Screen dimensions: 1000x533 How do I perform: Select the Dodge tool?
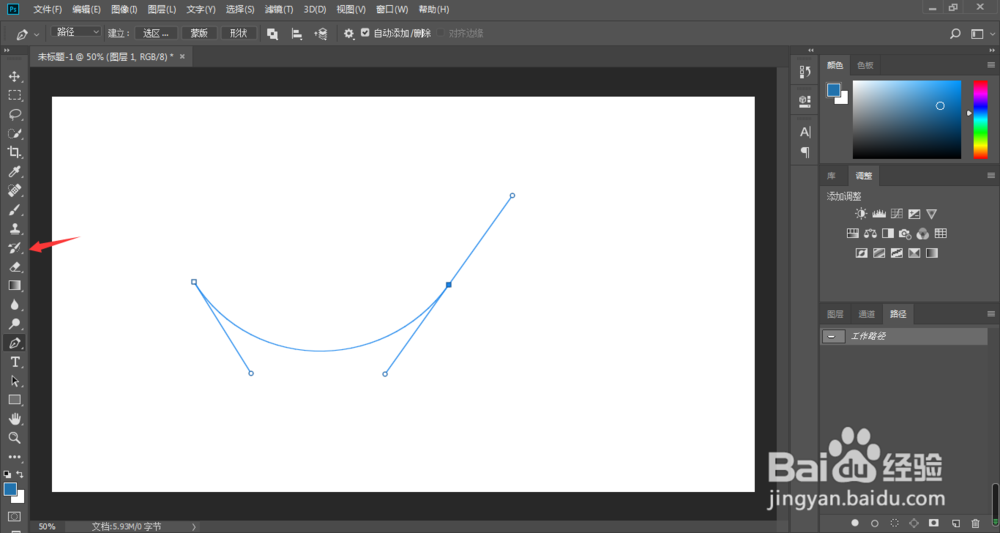[15, 324]
